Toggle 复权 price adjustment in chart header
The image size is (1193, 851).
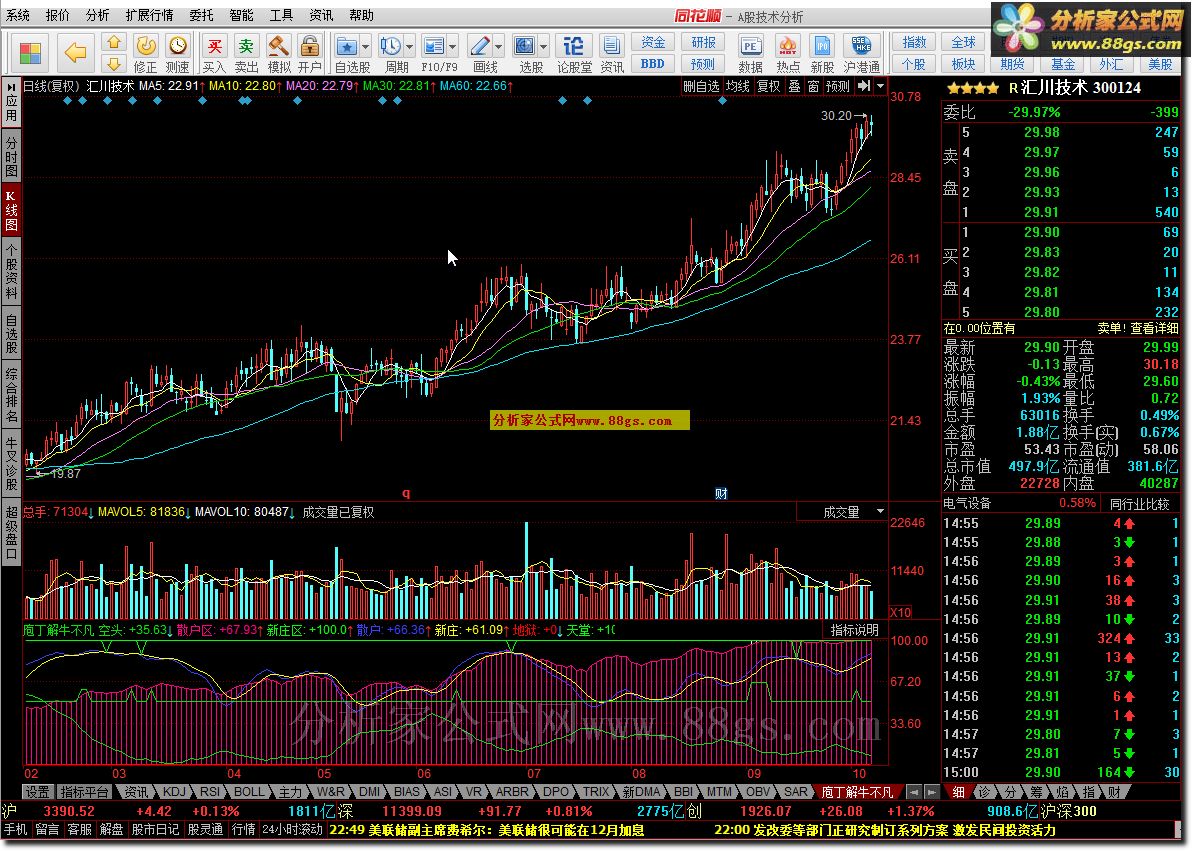(x=768, y=86)
